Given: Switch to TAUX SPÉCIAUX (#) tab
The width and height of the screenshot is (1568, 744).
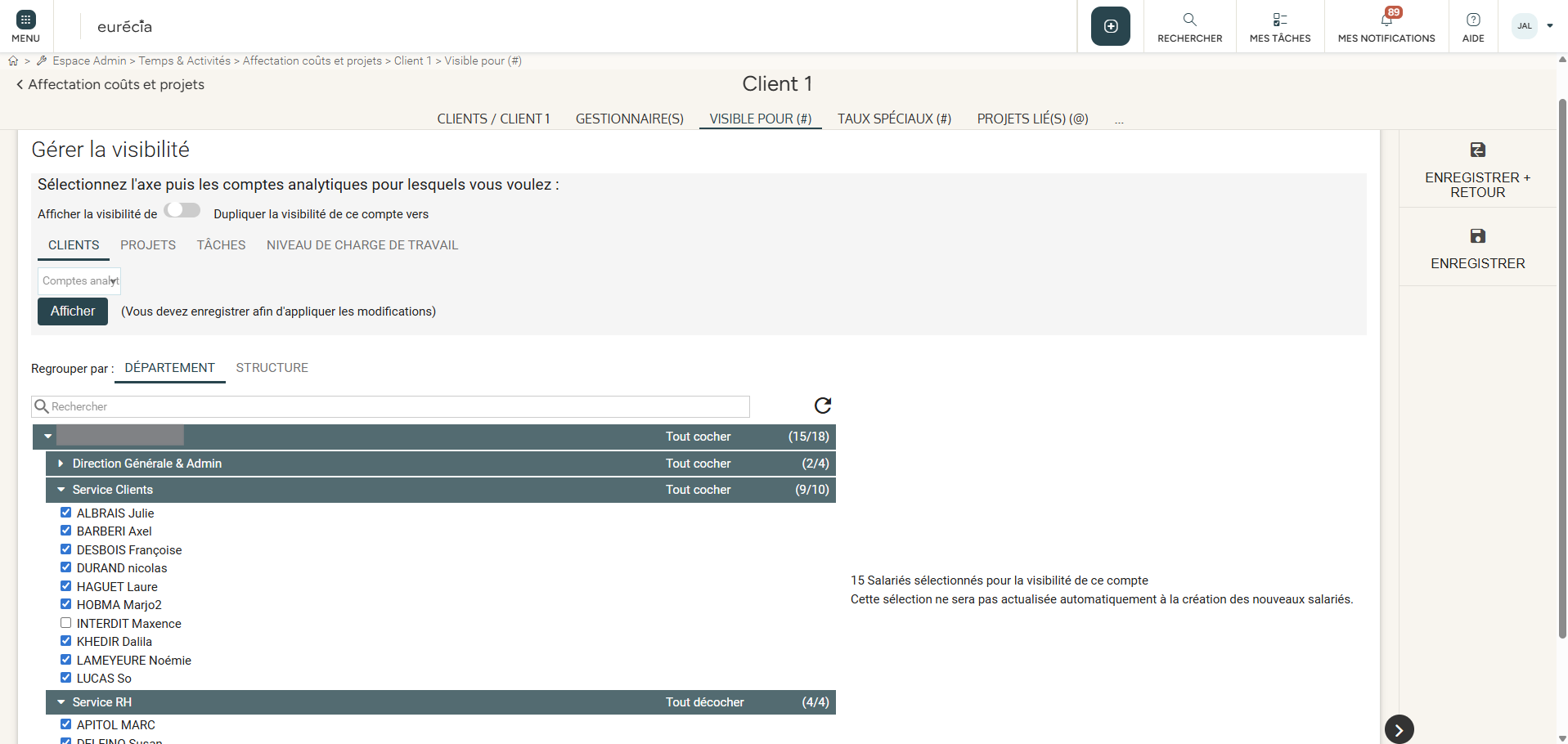Looking at the screenshot, I should tap(893, 119).
